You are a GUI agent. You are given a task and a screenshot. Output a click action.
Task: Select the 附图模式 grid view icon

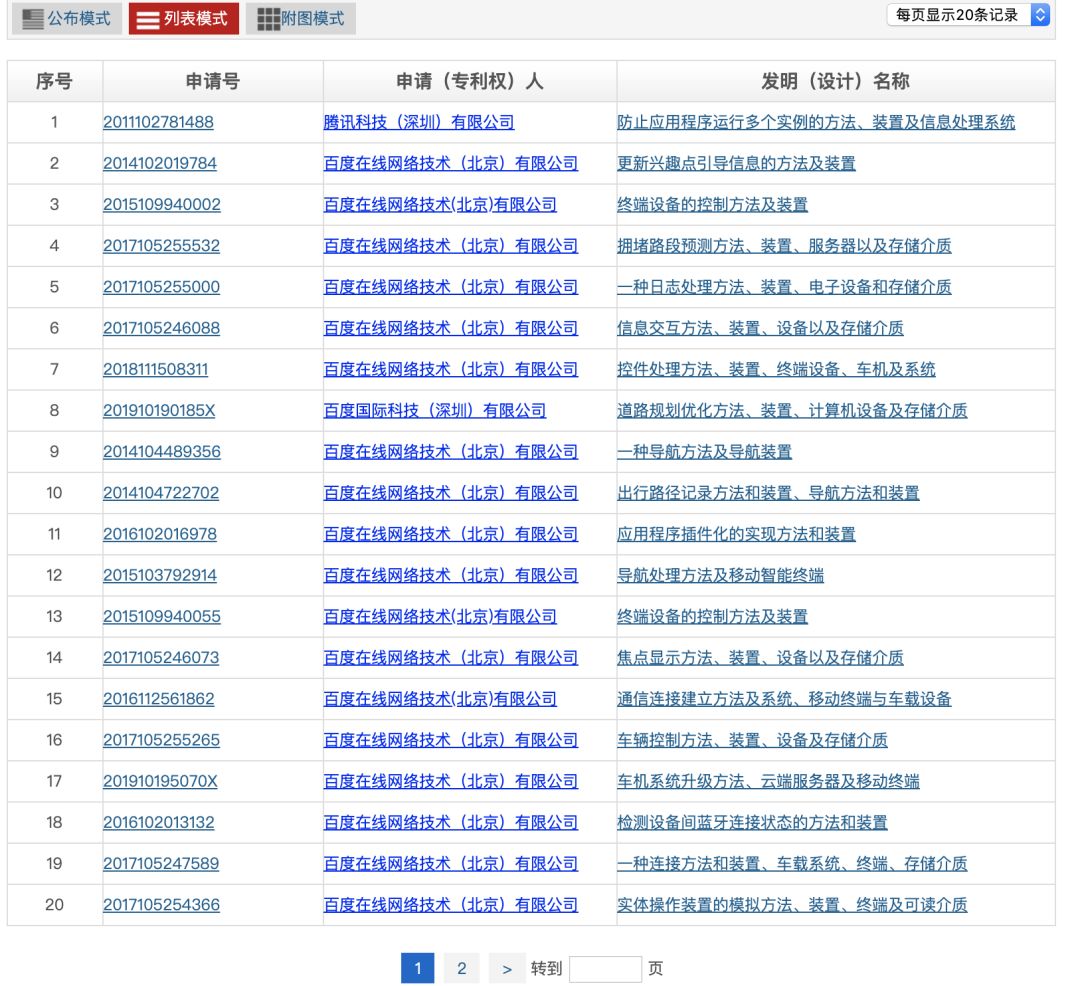click(x=300, y=17)
